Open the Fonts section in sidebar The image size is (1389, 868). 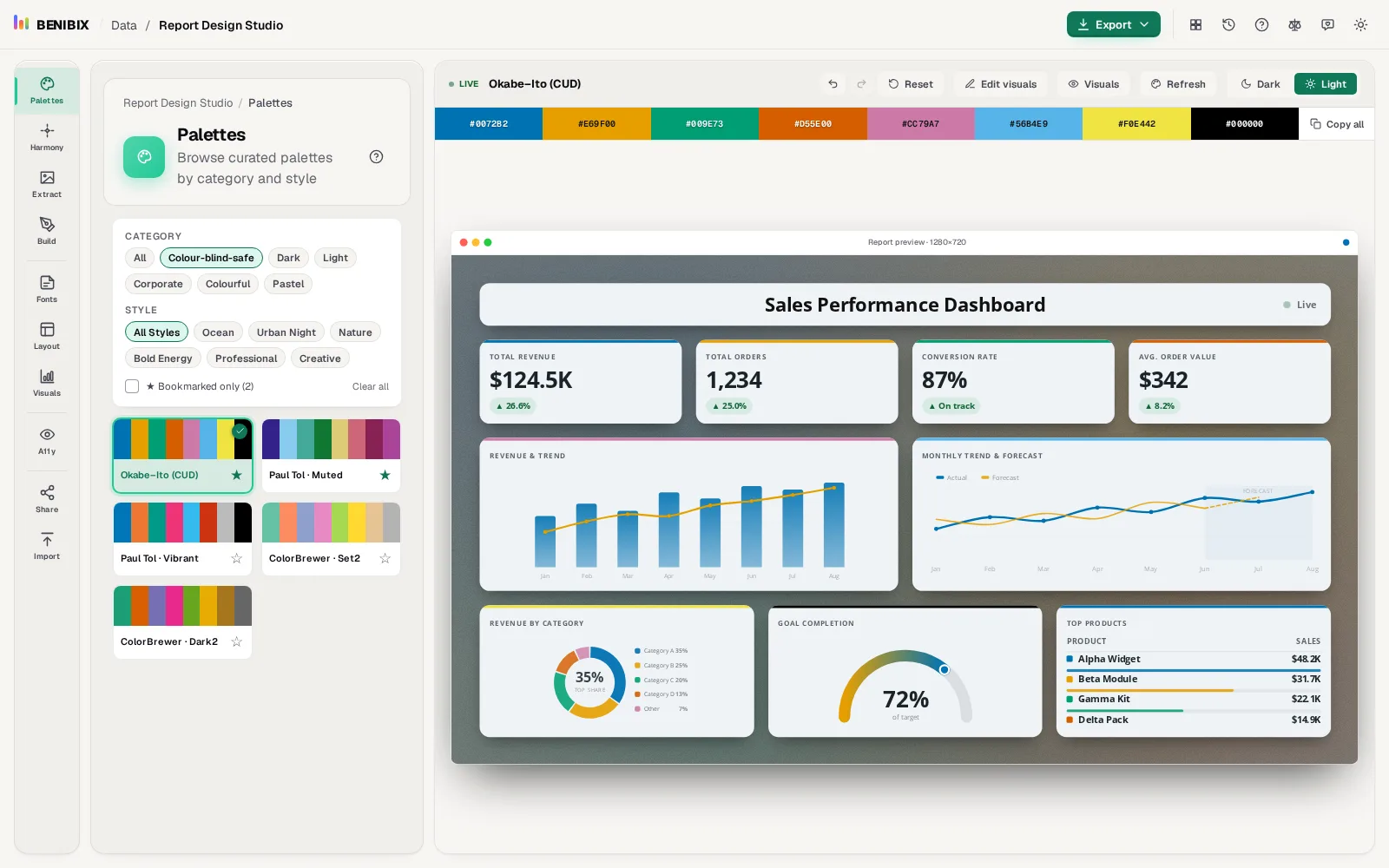47,289
